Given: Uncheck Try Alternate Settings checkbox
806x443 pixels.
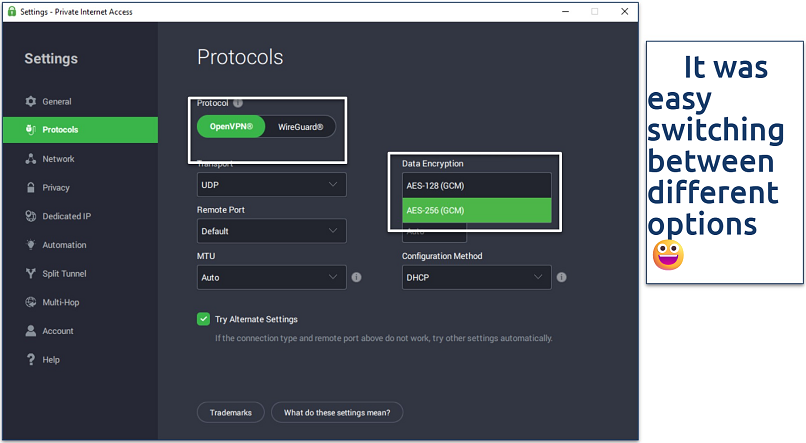Looking at the screenshot, I should click(x=203, y=319).
